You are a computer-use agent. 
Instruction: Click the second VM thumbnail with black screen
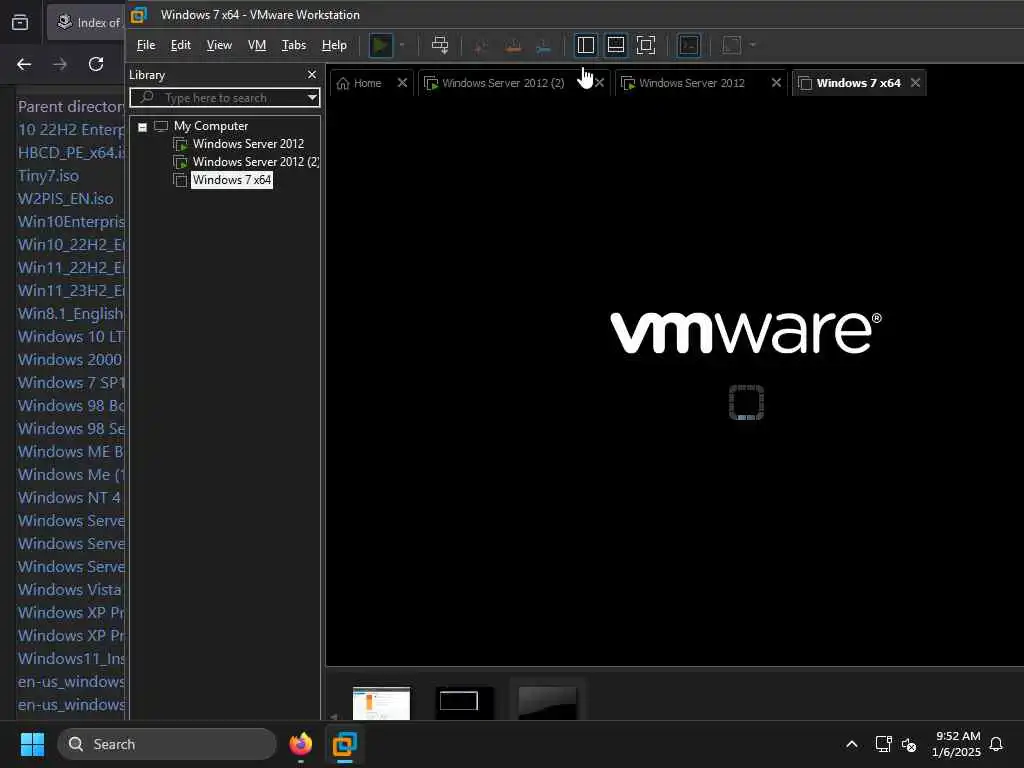464,703
